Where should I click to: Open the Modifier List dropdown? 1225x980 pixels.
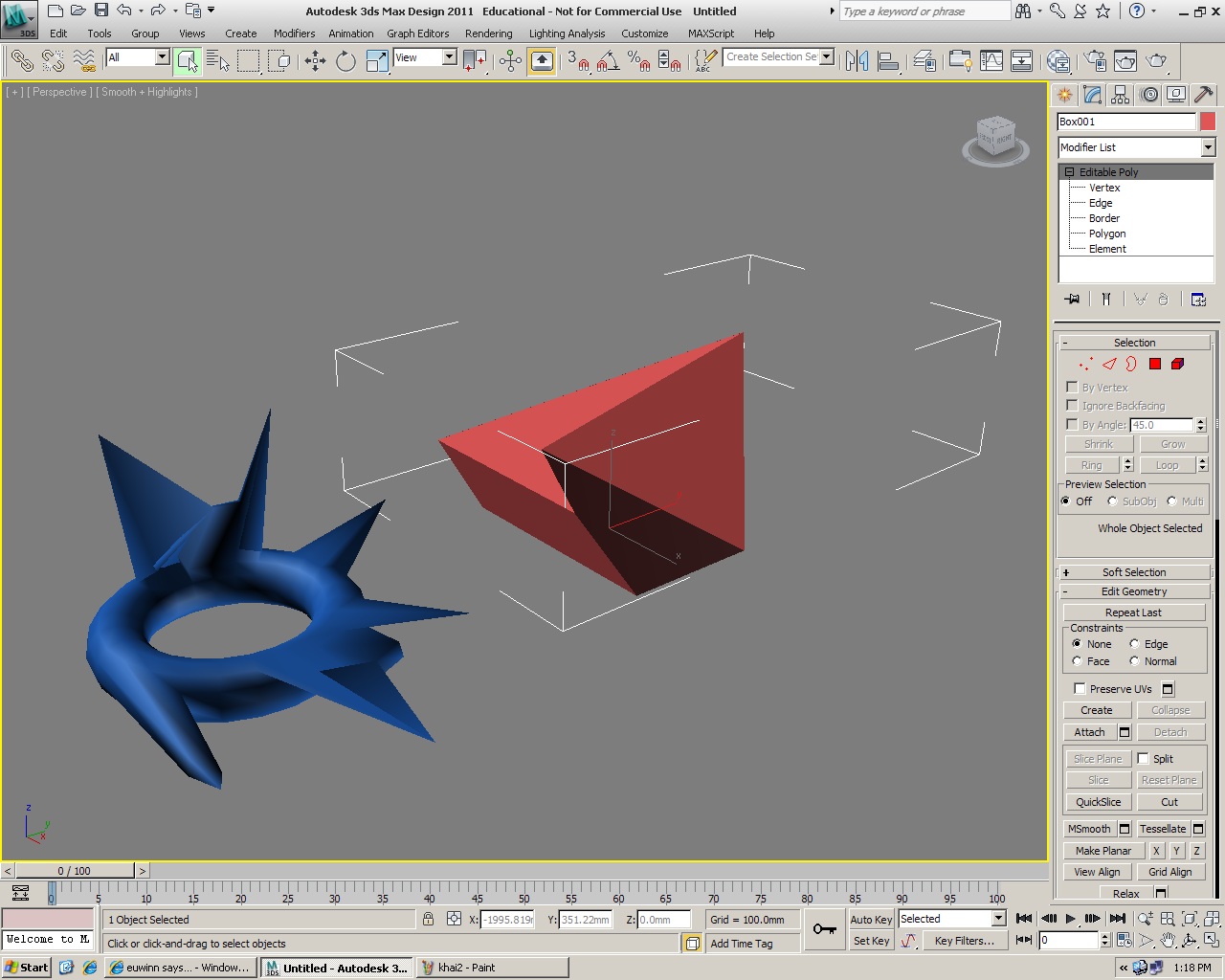pyautogui.click(x=1208, y=147)
